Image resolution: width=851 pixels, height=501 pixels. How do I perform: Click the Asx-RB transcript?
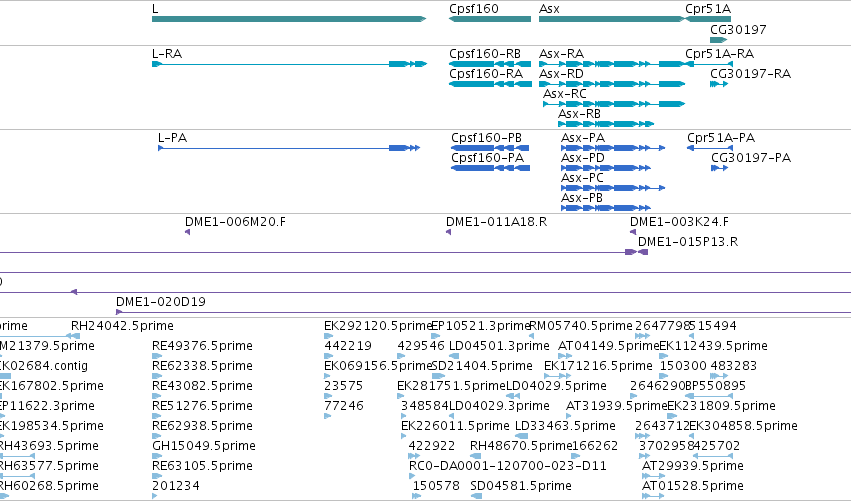tap(606, 124)
